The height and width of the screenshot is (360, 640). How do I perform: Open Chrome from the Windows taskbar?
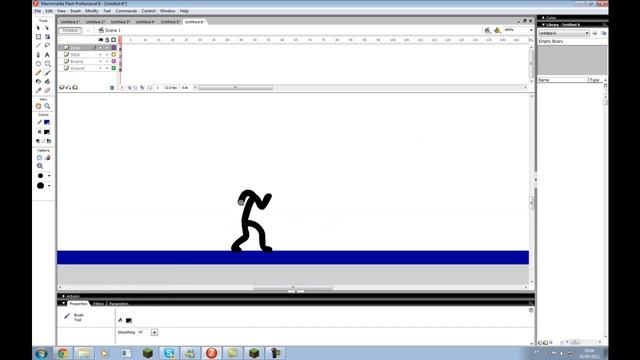[62, 353]
